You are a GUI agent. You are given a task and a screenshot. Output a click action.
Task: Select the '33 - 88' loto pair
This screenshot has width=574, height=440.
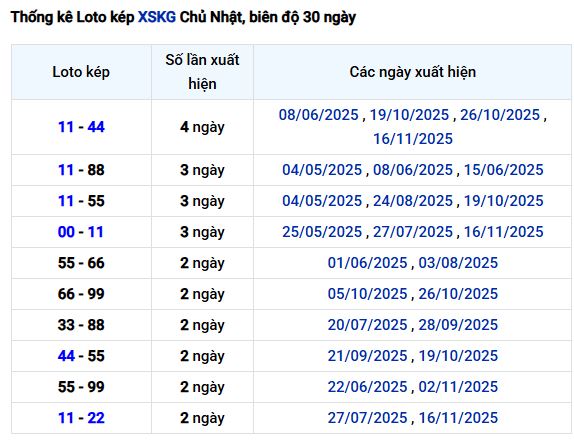coord(81,325)
